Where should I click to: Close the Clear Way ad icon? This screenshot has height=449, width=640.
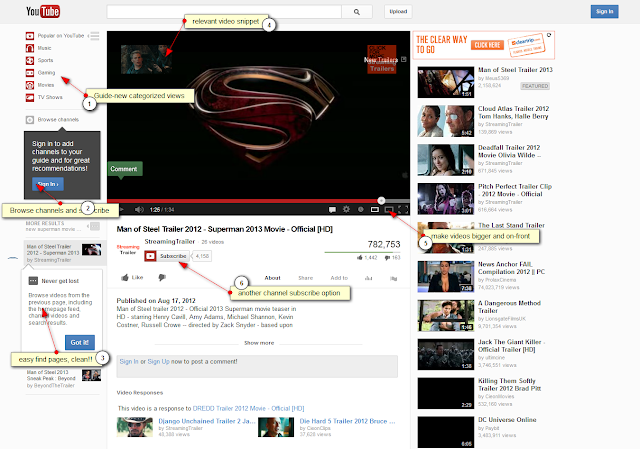(x=549, y=35)
